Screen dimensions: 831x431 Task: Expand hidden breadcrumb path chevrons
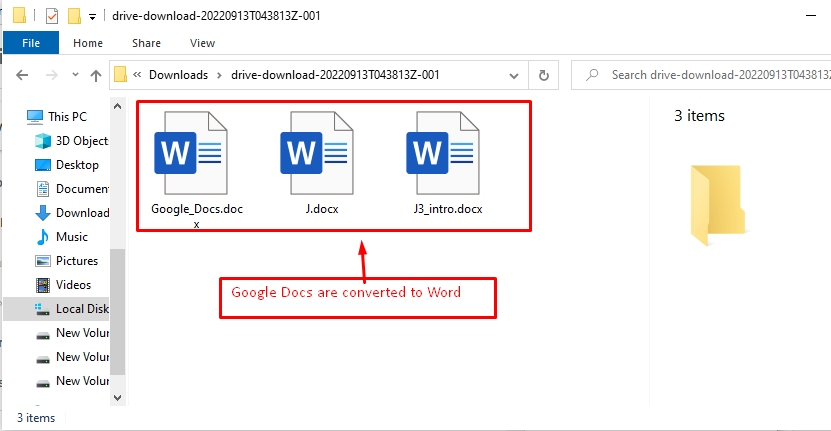[x=137, y=75]
